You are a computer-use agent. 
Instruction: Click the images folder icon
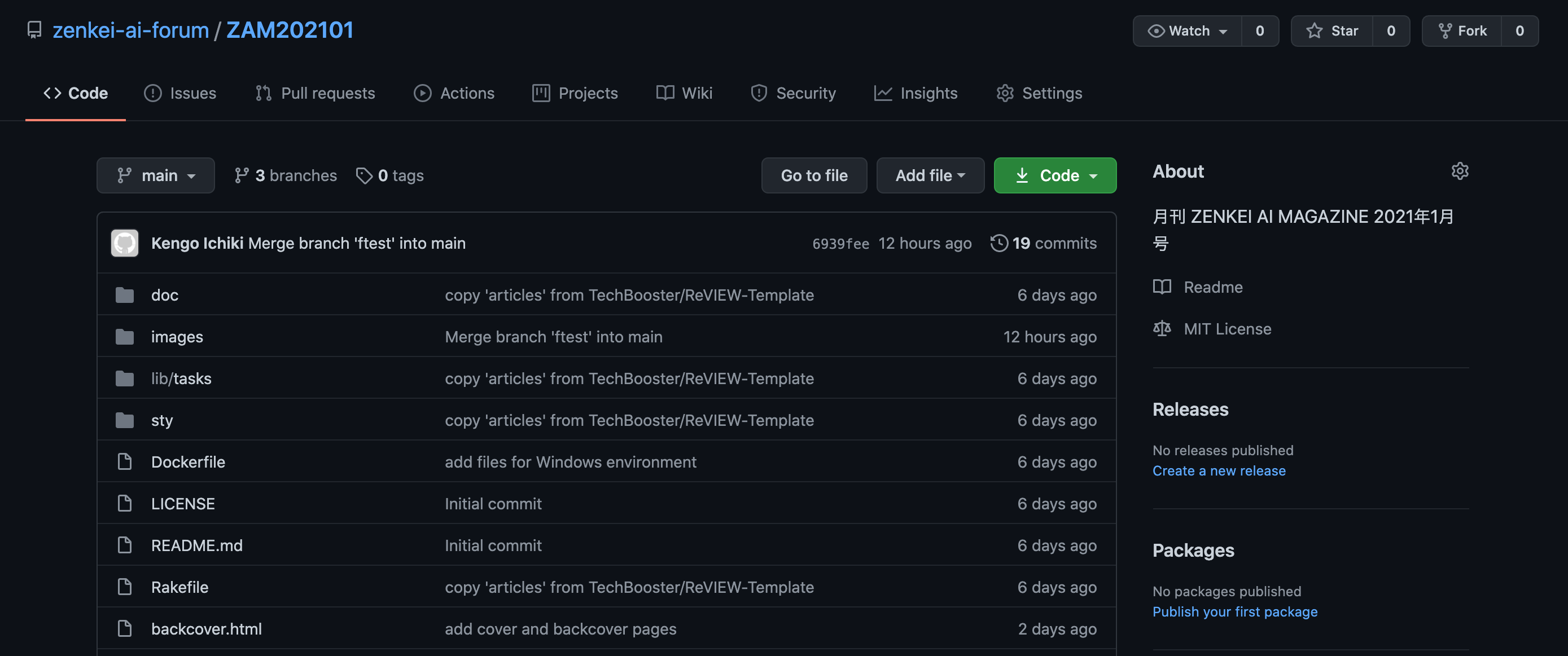(125, 337)
